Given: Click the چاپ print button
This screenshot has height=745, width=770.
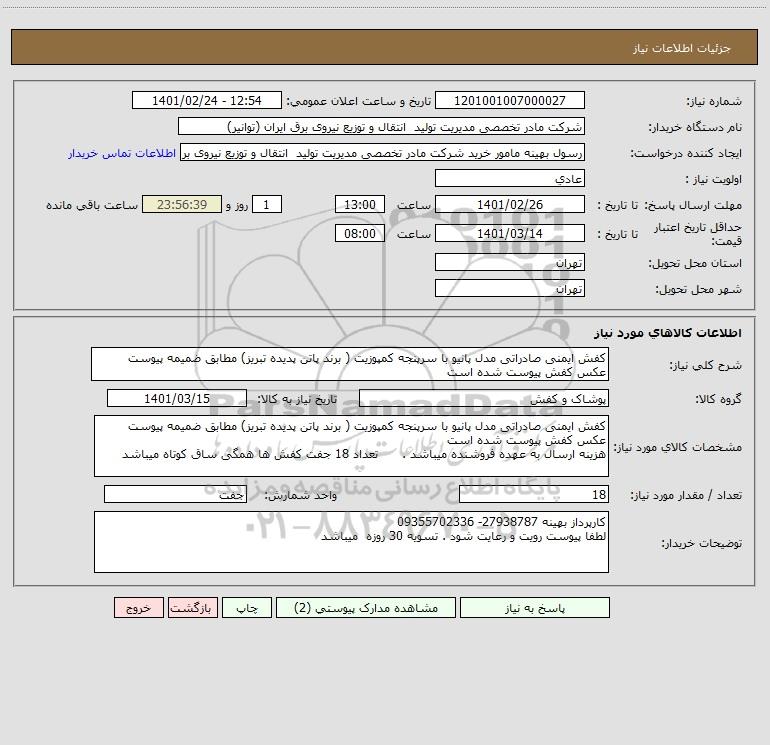Looking at the screenshot, I should (247, 608).
